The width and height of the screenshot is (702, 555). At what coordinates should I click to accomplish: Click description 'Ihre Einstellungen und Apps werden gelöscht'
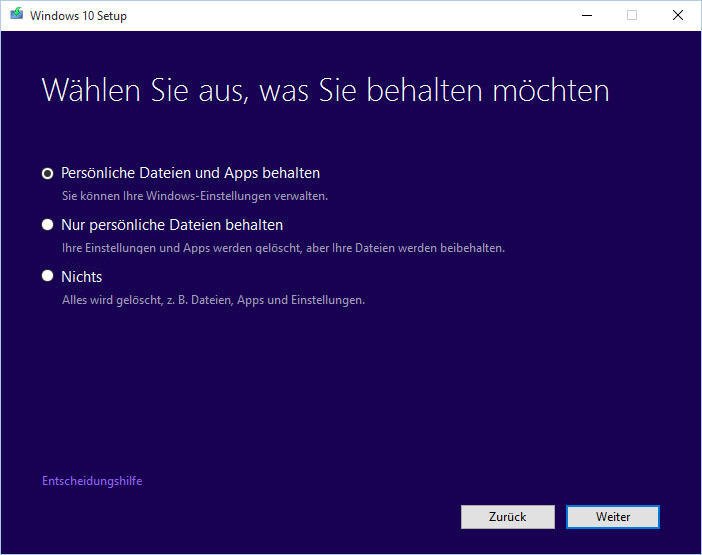pos(181,248)
